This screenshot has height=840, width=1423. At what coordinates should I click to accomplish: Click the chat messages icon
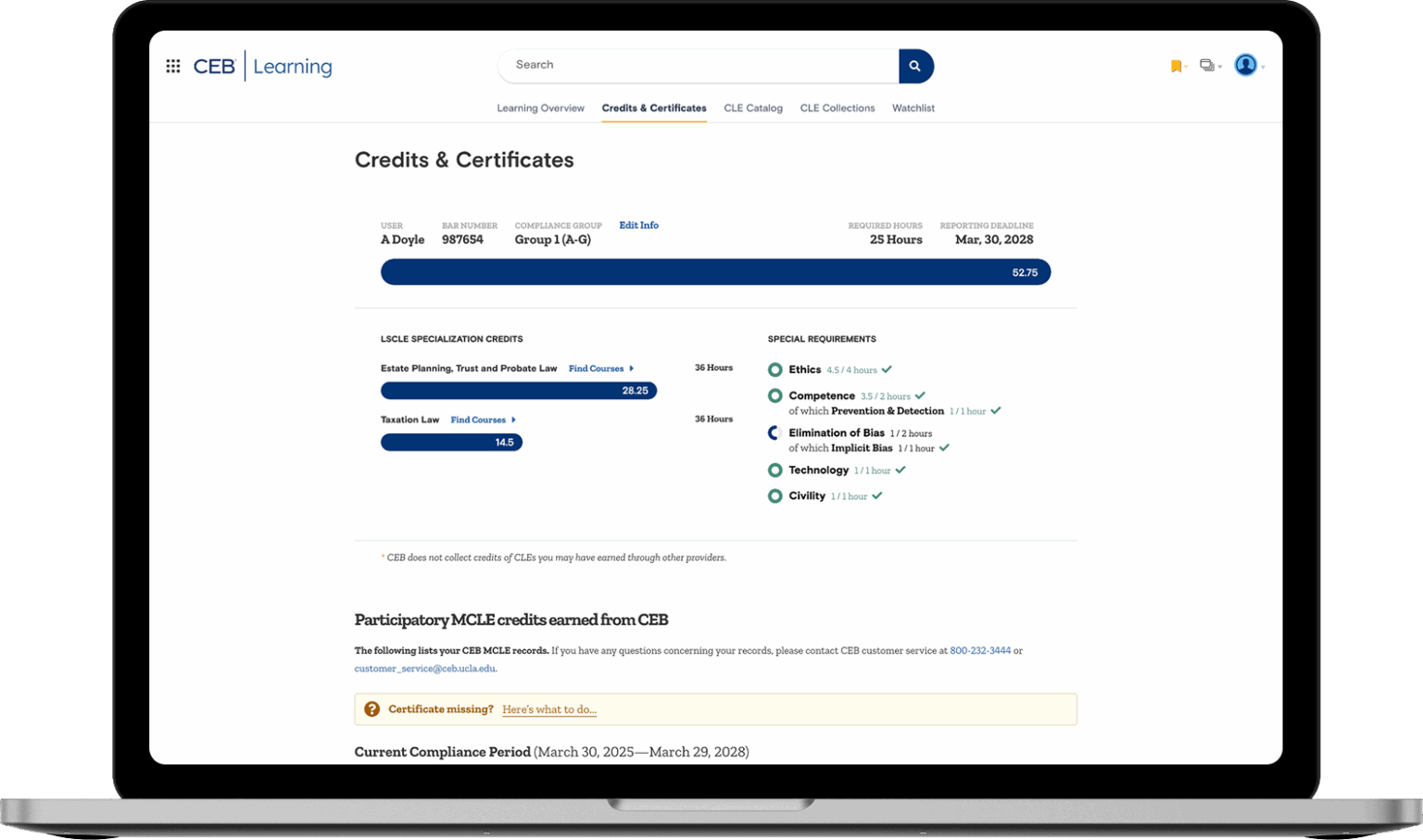tap(1206, 66)
